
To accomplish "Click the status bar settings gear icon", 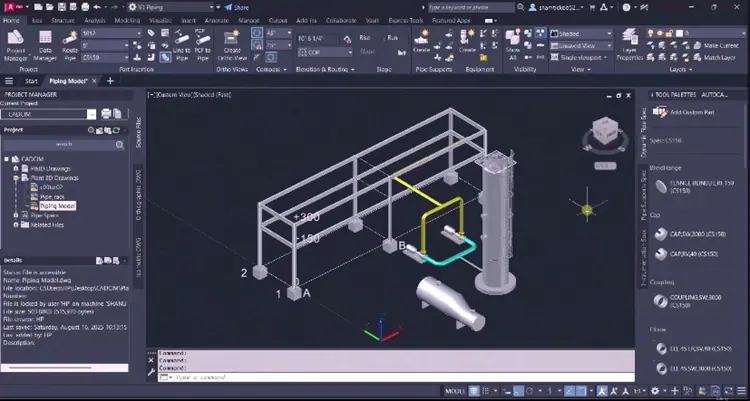I will coord(655,391).
